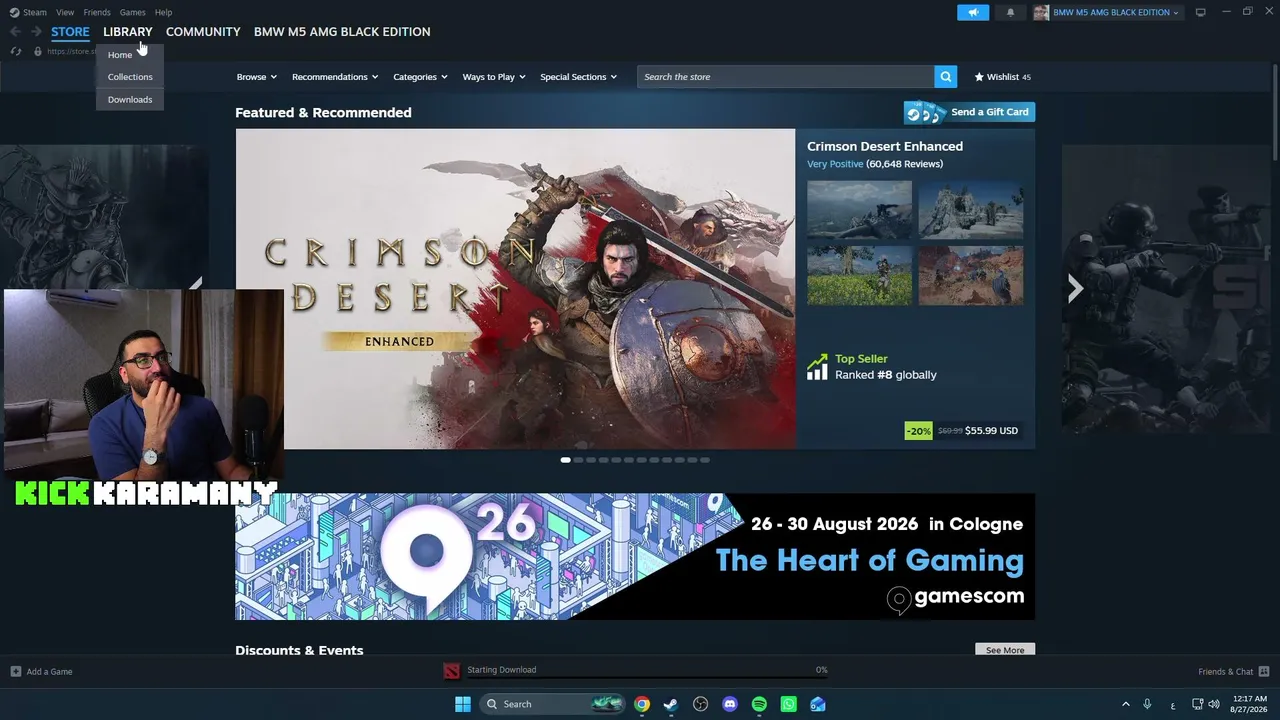Open the Friends menu
Screen dimensions: 1280x720
tap(97, 12)
